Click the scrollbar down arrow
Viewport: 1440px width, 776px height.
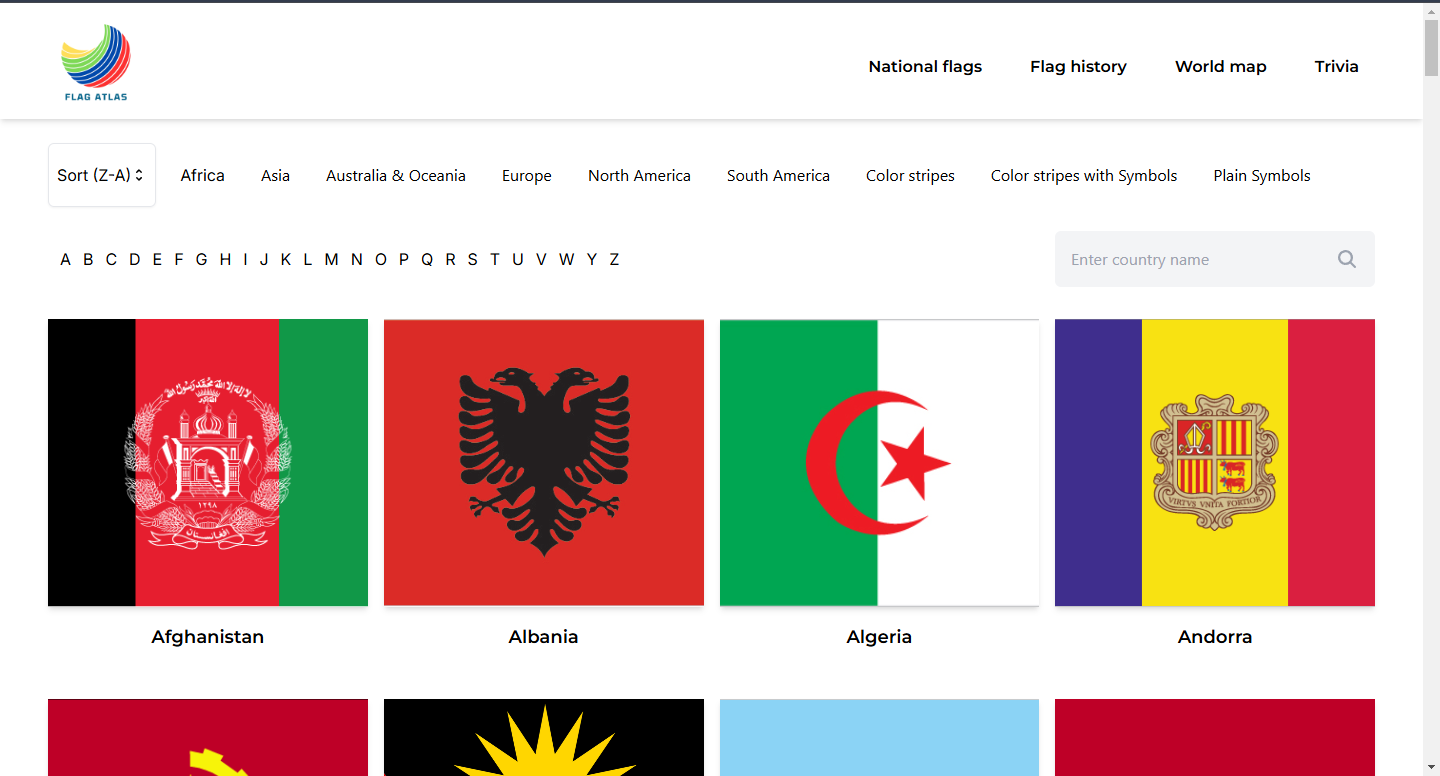click(1431, 767)
